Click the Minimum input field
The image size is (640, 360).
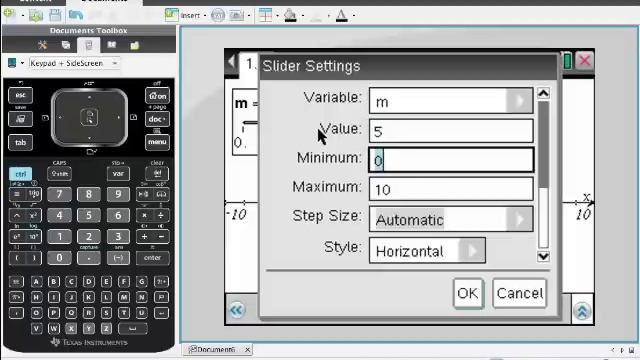click(451, 160)
